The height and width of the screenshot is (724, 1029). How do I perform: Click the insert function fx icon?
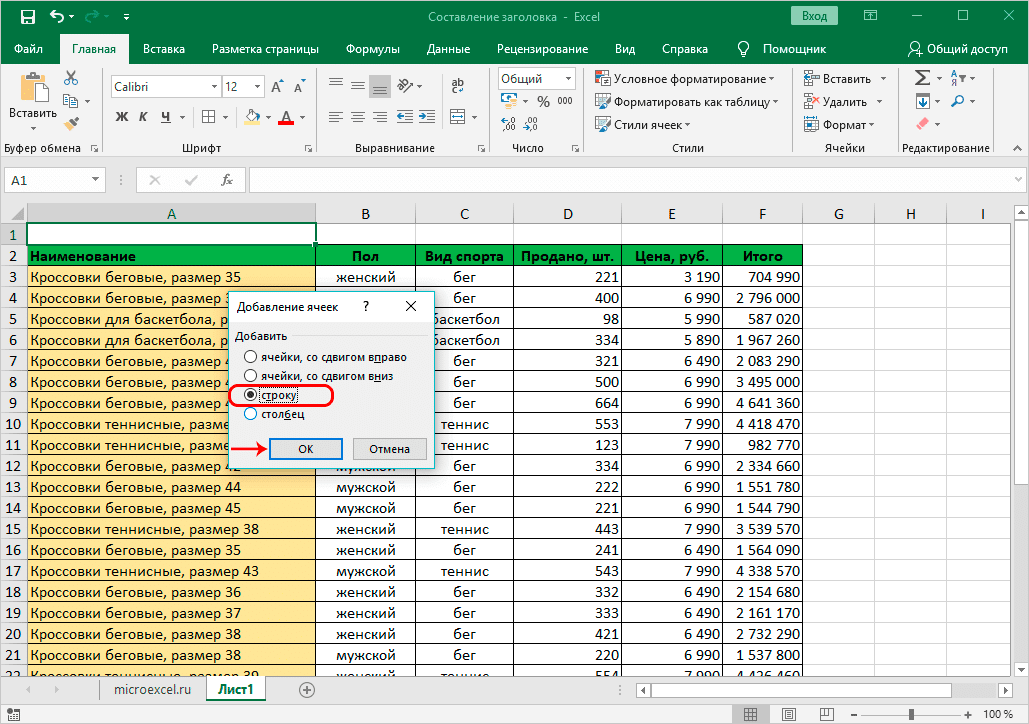tap(227, 181)
